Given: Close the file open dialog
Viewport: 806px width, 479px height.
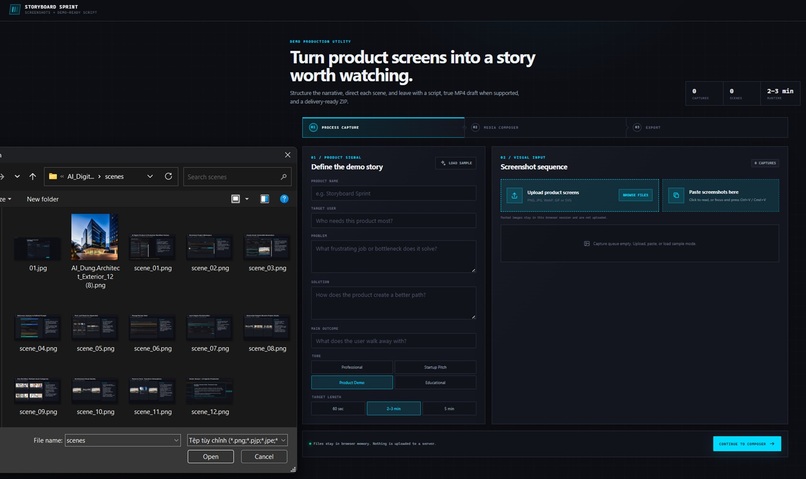Looking at the screenshot, I should [x=287, y=155].
